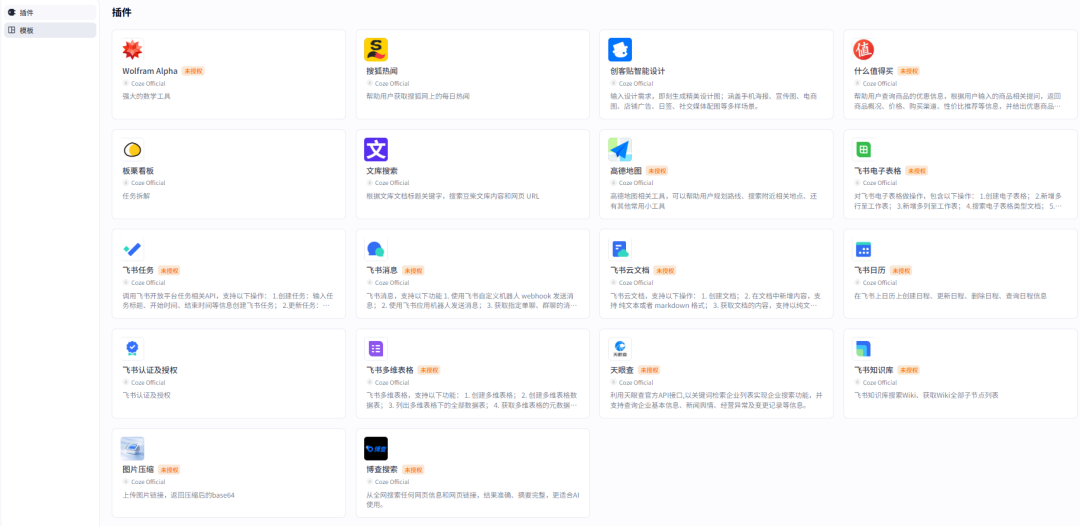Click Coze Official avatar in 高德地图 card
This screenshot has height=526, width=1080.
coord(613,183)
